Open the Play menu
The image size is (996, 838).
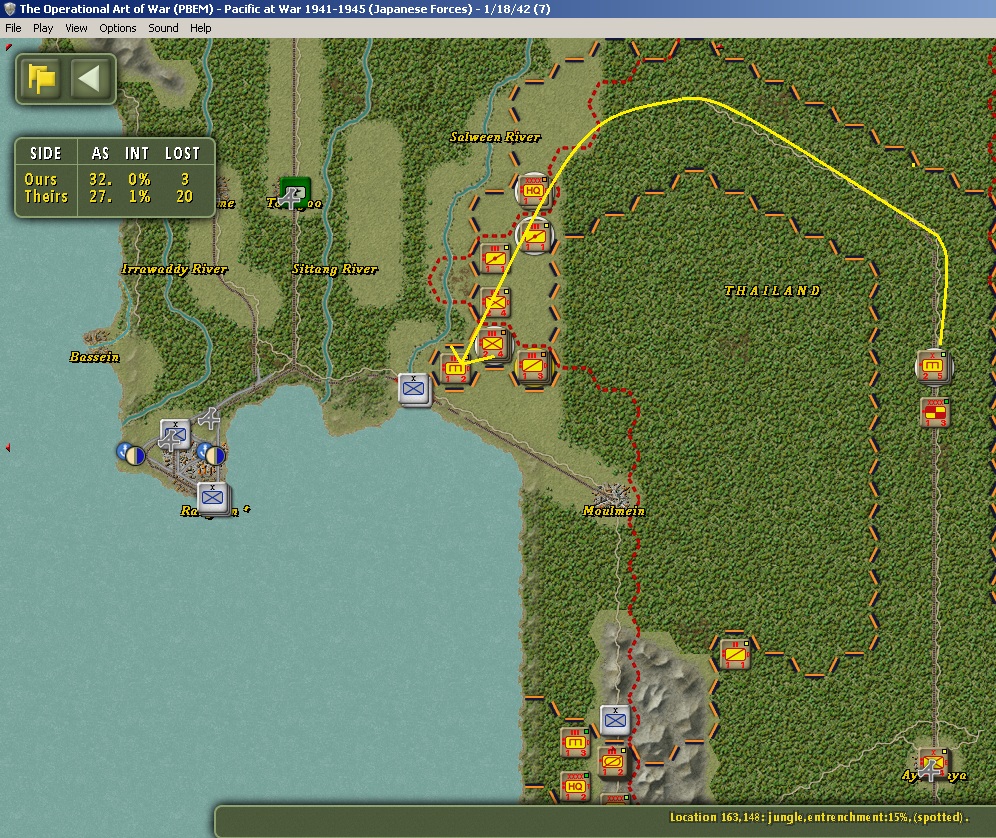[x=43, y=28]
